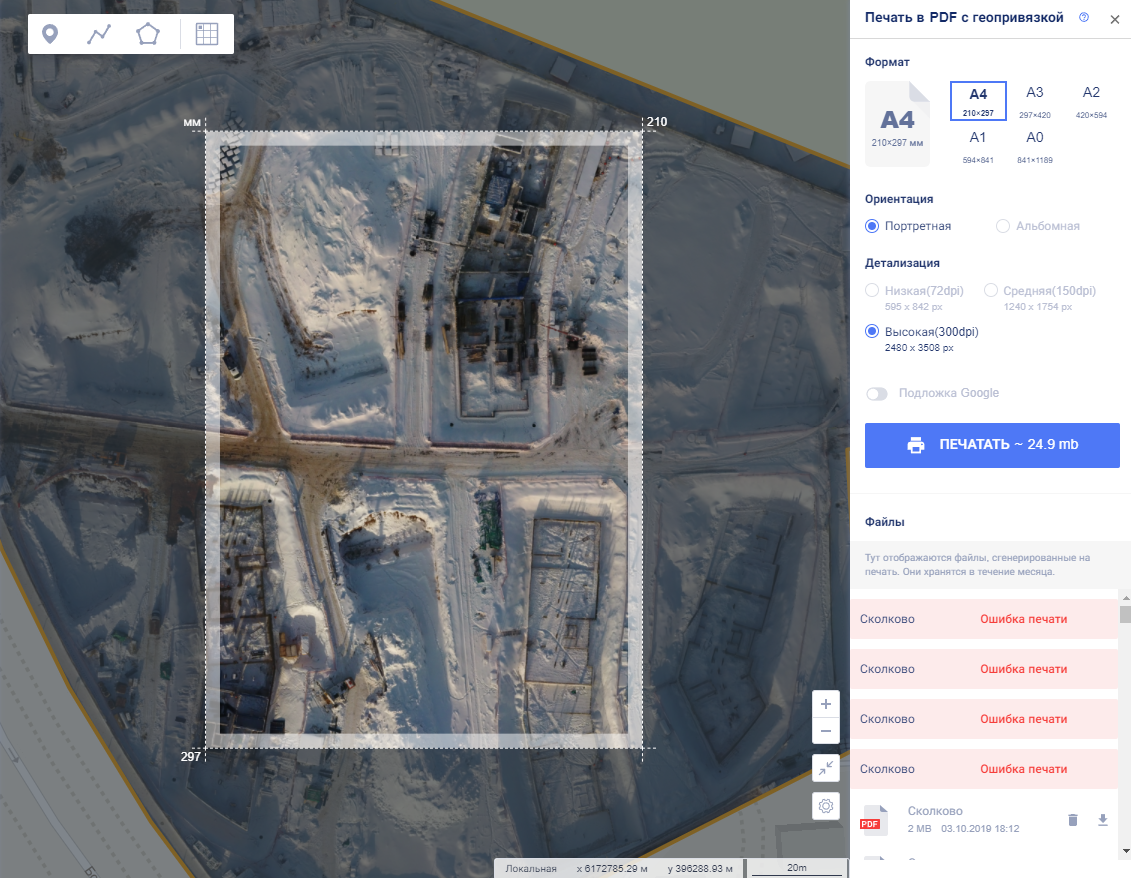
Task: Select the polygon drawing tool
Action: click(x=148, y=34)
